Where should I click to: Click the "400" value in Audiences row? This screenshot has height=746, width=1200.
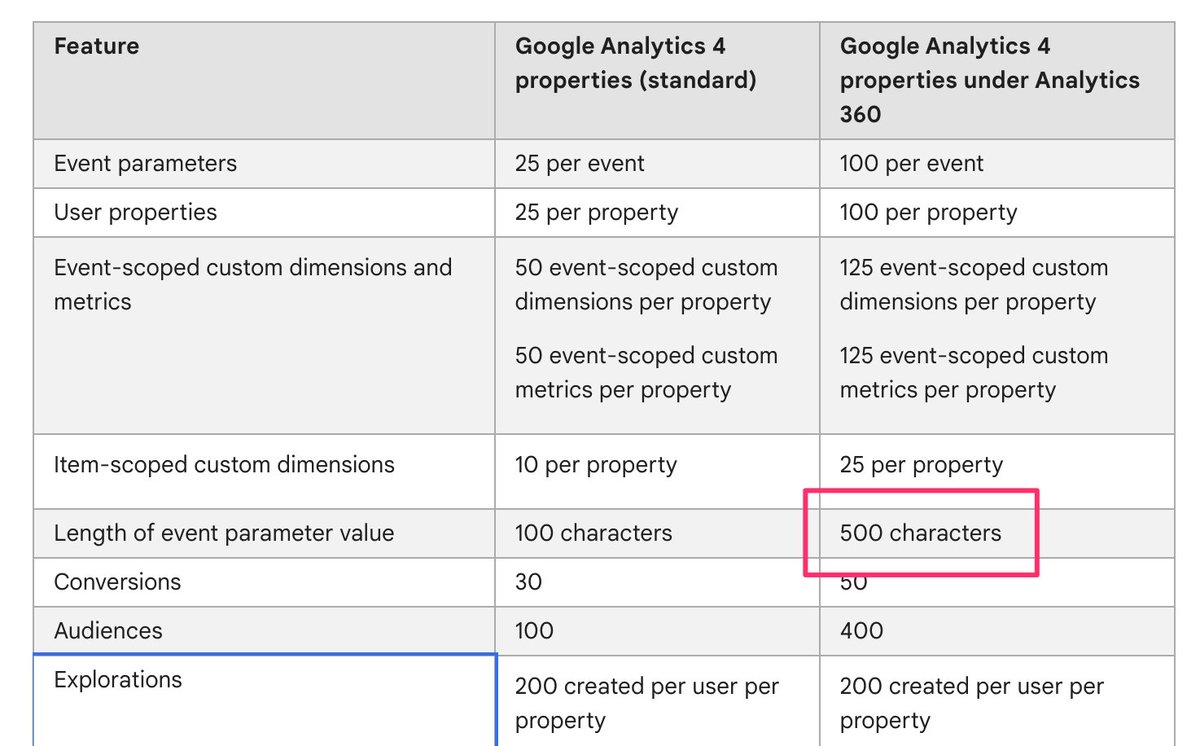click(861, 631)
